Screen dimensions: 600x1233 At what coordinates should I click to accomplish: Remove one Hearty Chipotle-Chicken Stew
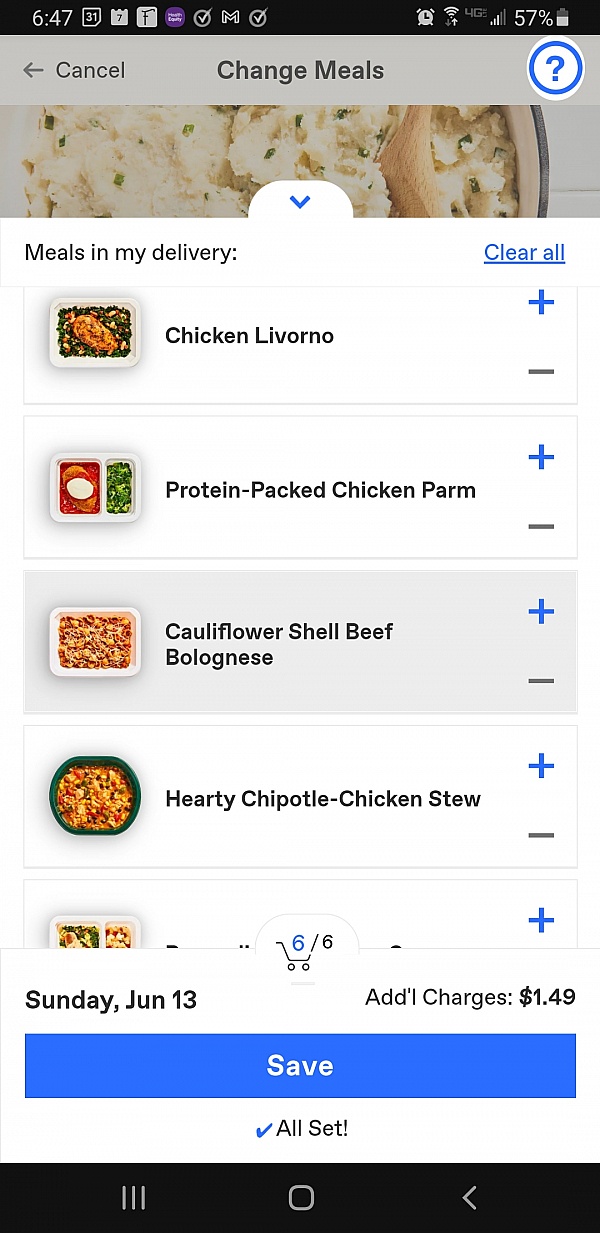click(541, 836)
